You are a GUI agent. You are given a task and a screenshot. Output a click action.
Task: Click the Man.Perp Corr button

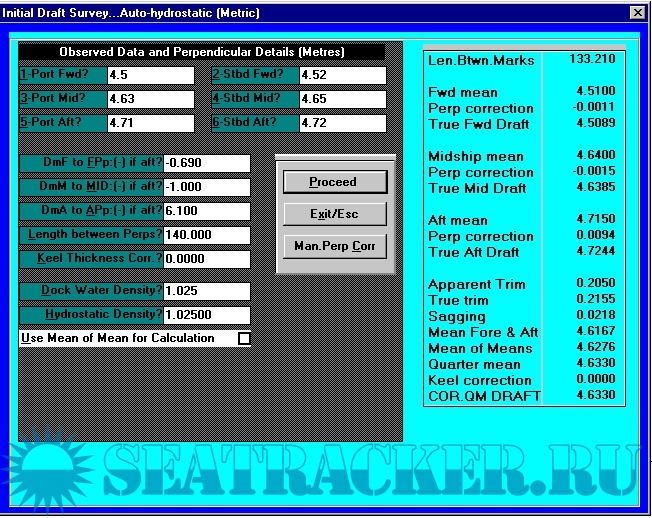coord(333,246)
